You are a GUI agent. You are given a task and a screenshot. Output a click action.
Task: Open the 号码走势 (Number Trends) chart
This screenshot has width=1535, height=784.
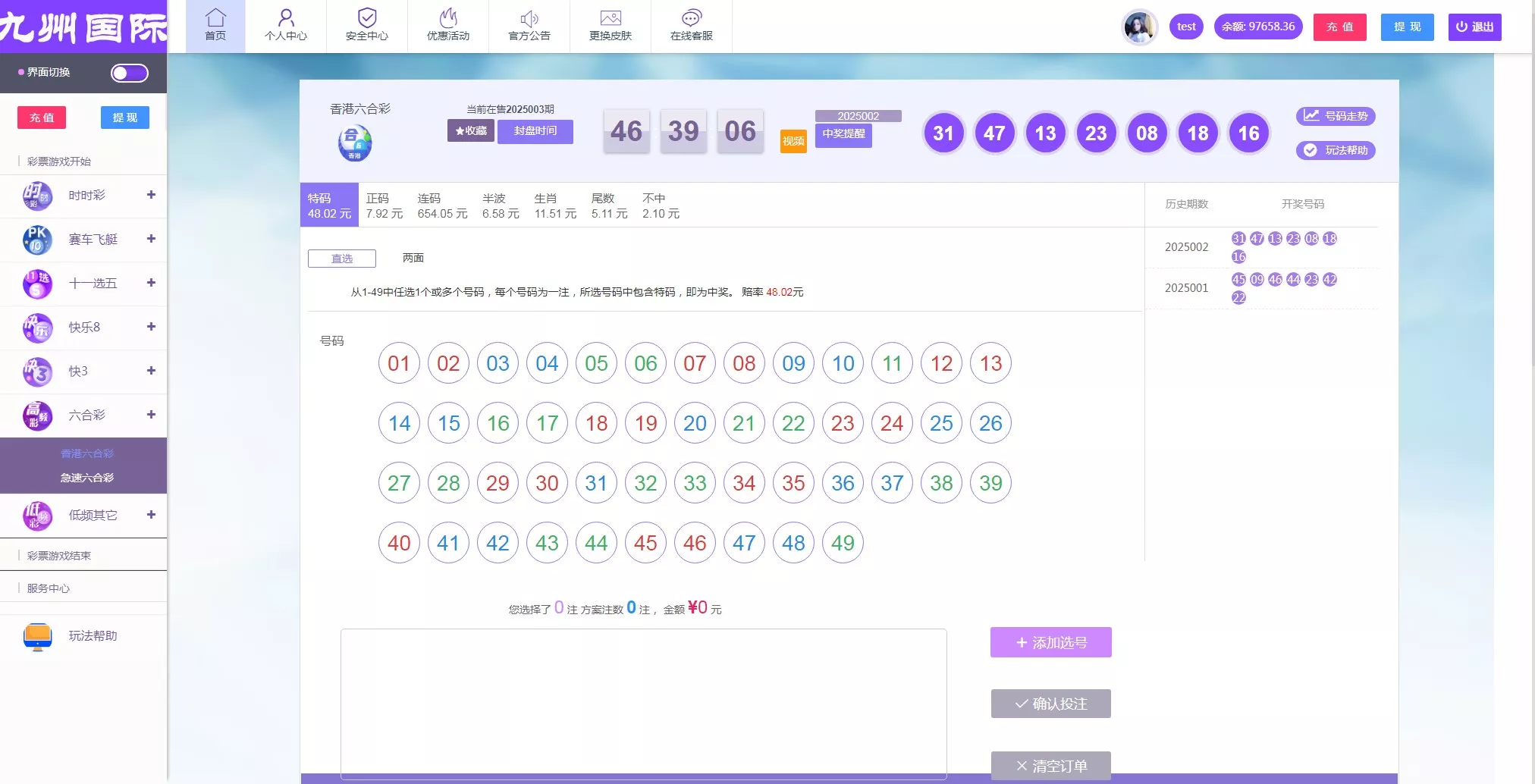click(1336, 116)
